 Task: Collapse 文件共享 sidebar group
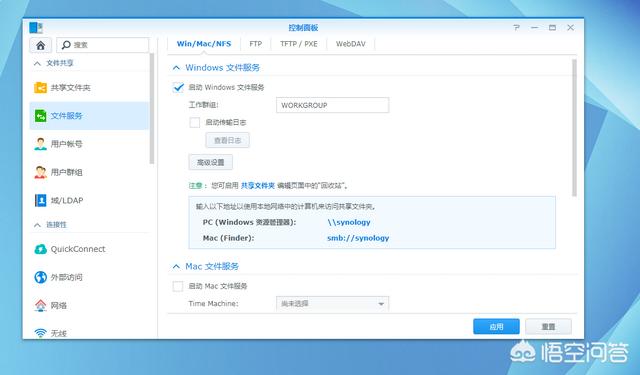click(x=38, y=63)
